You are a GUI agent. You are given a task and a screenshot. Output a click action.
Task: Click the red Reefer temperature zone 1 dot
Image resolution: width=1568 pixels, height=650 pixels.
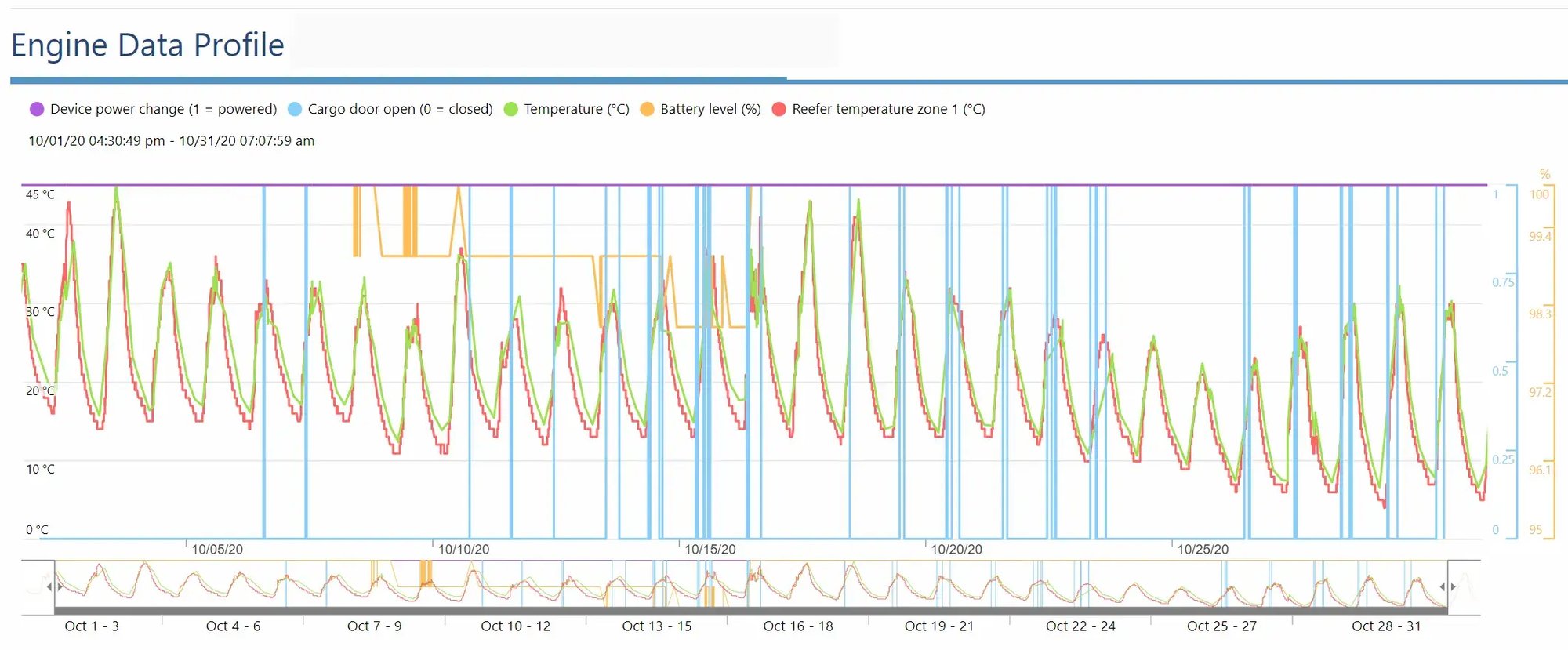tap(779, 109)
